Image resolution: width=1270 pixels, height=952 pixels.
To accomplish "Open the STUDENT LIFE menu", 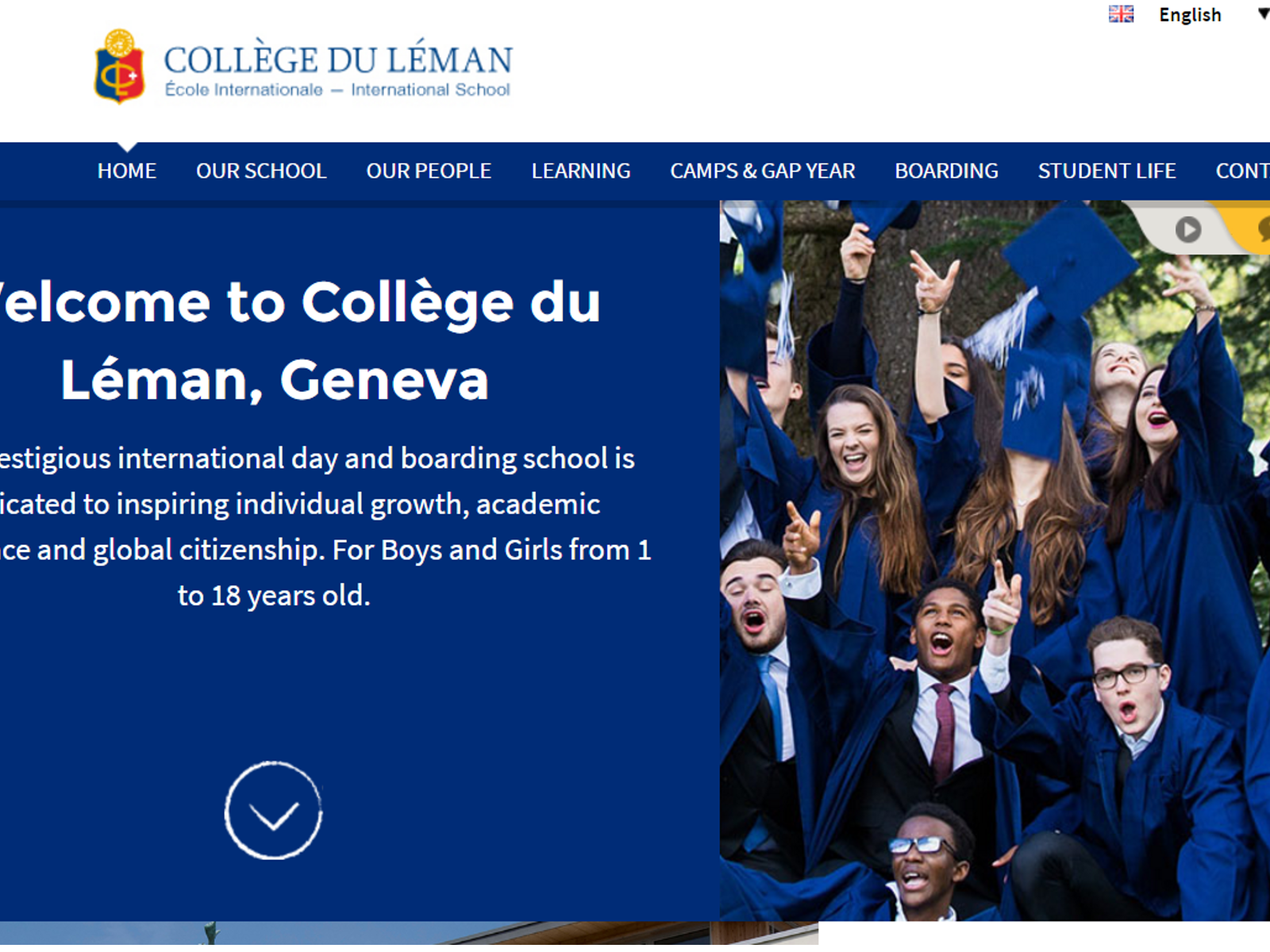I will coord(1106,171).
